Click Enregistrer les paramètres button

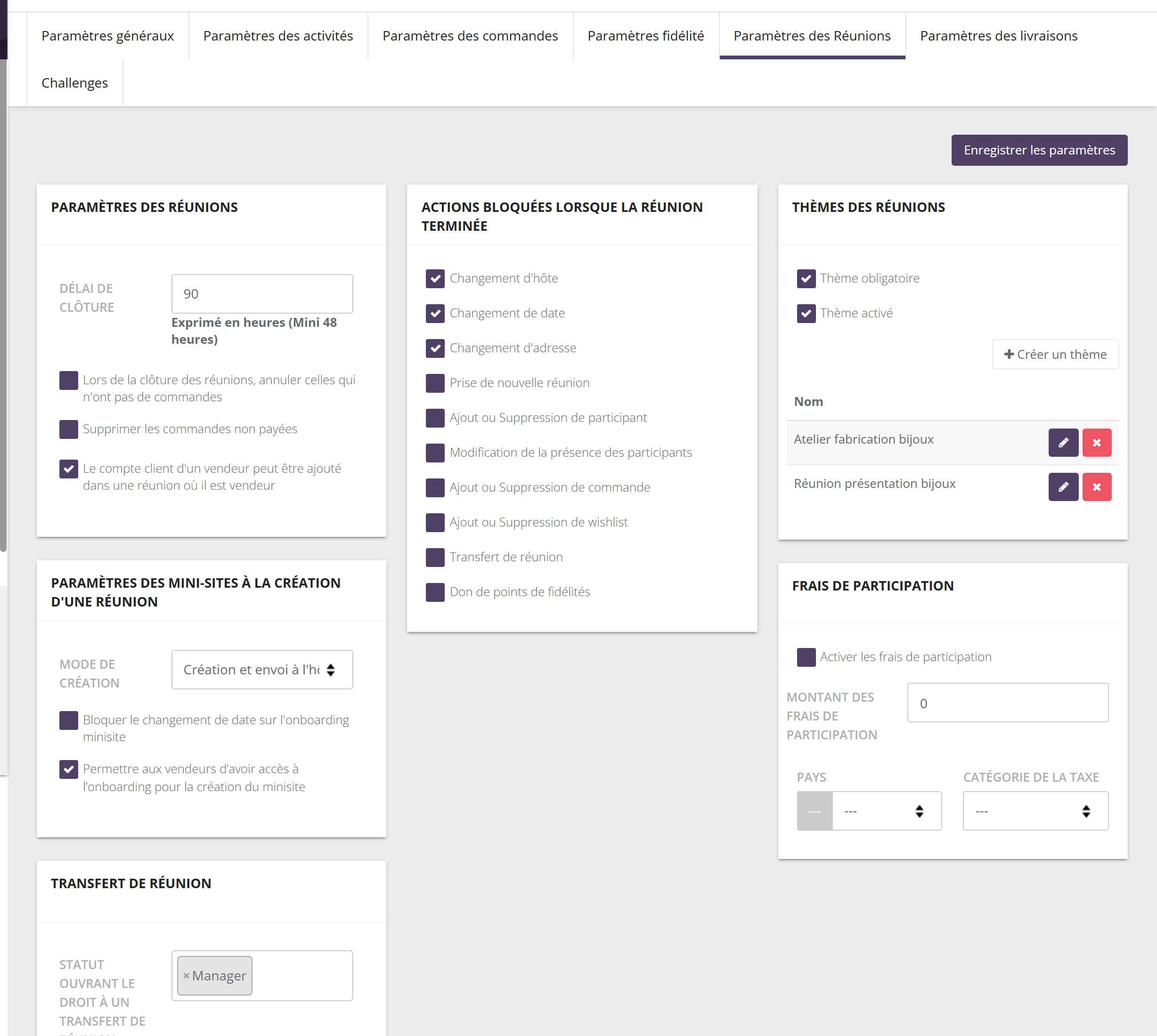[1039, 150]
